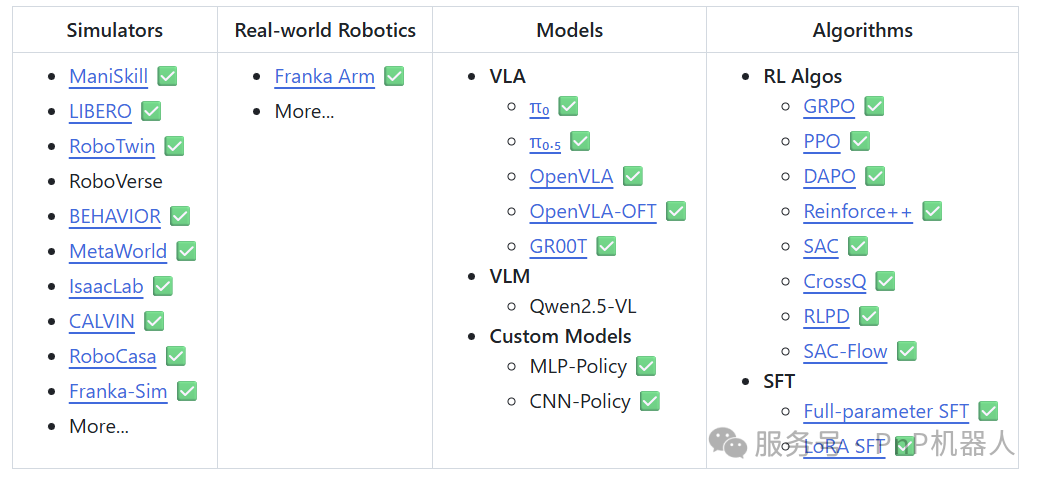Open the Reinforce++ link
1049x486 pixels.
[x=858, y=212]
